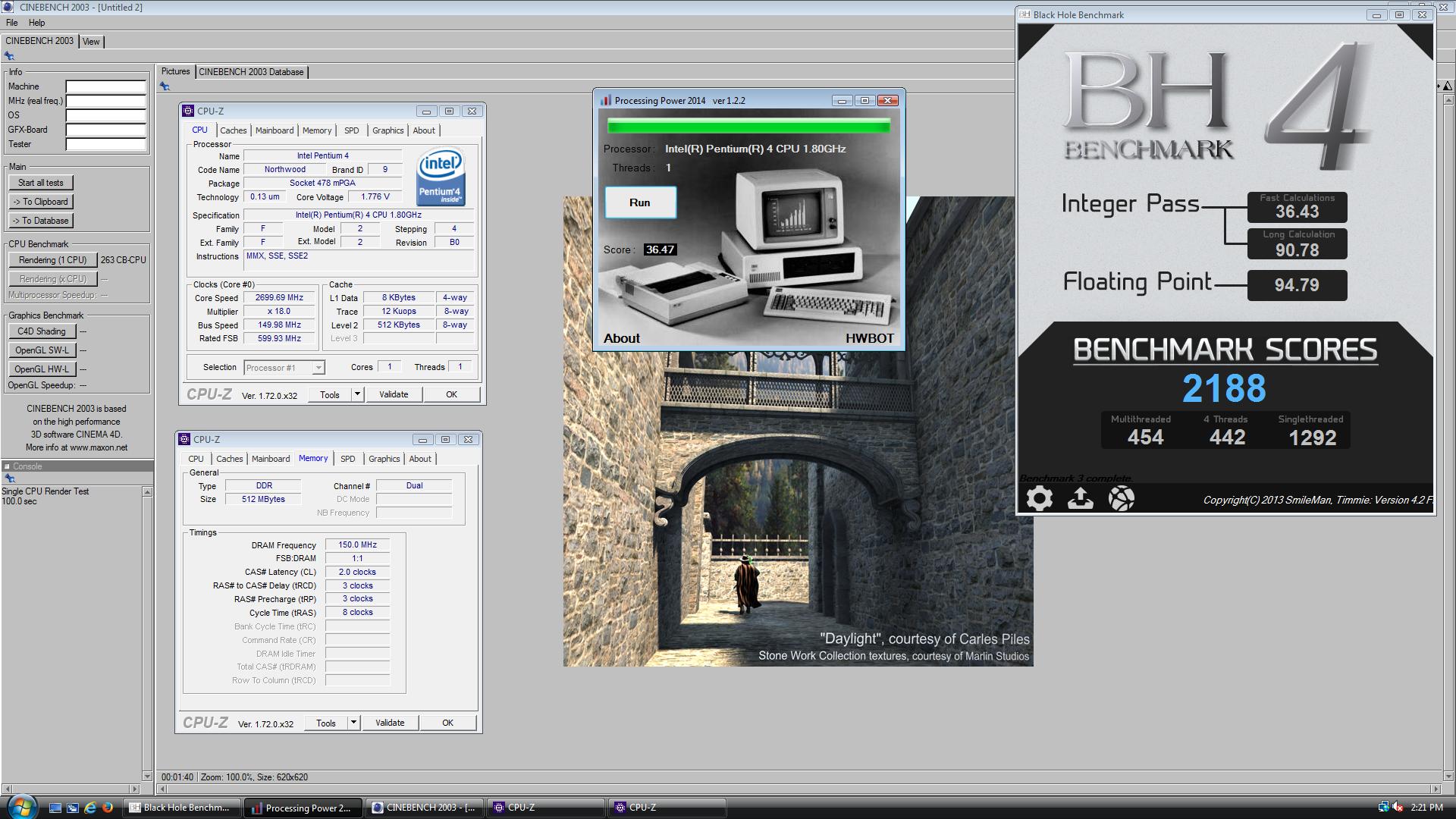Image resolution: width=1456 pixels, height=819 pixels.
Task: Click the To Clipboard button
Action: [41, 202]
